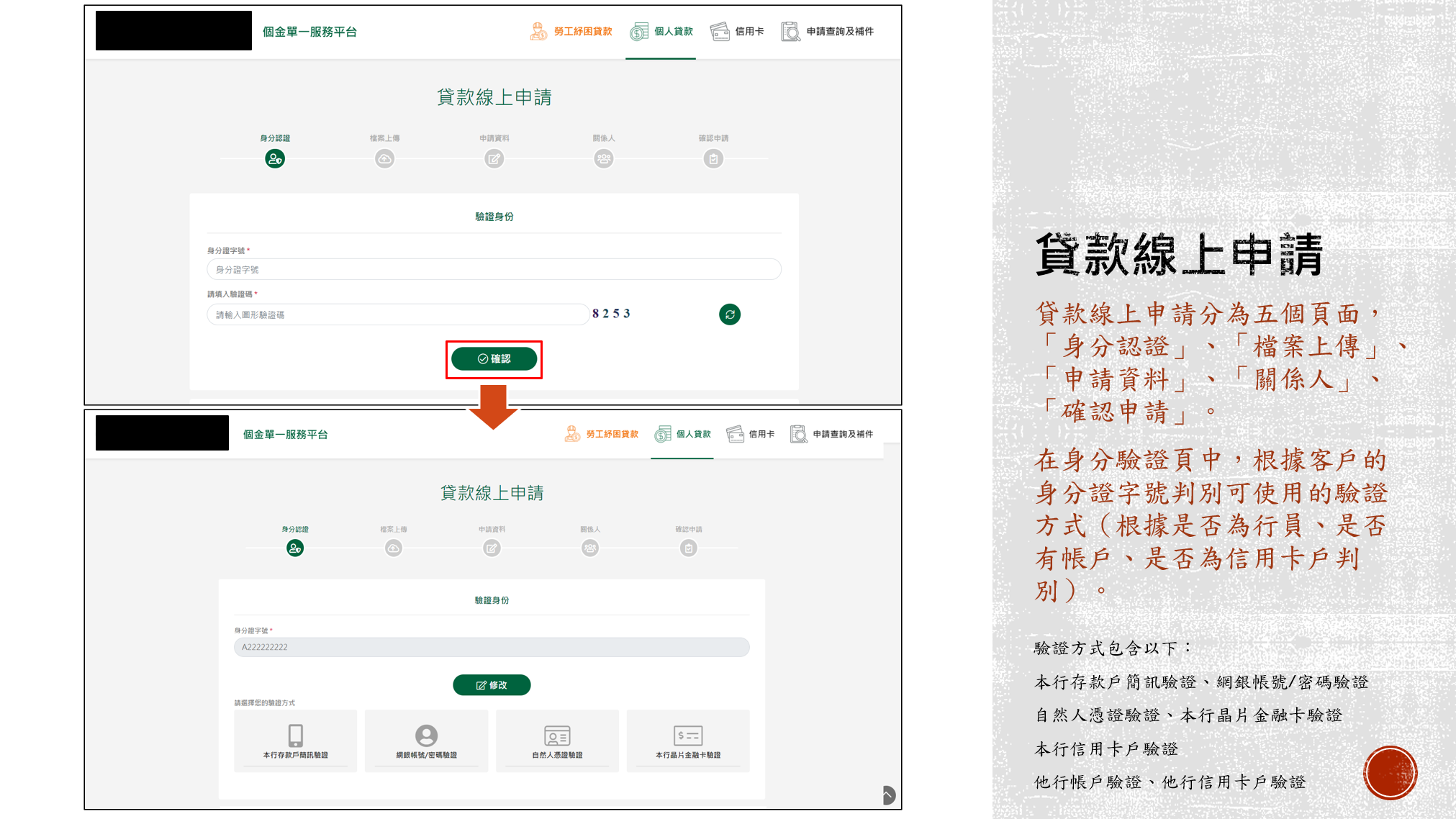The height and width of the screenshot is (819, 1456).
Task: Click 申請查詢及補件 search-document icon in lower screenshot
Action: [x=799, y=434]
